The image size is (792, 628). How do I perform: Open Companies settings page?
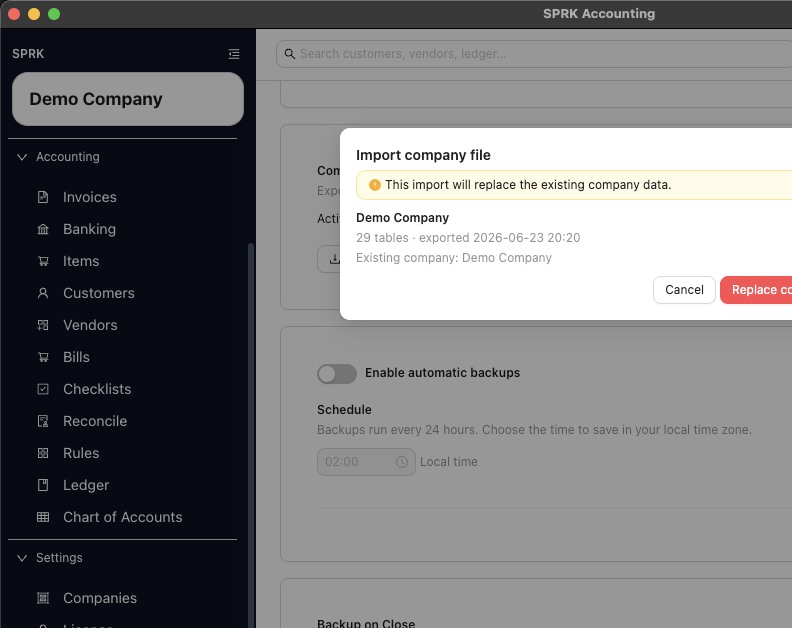(100, 598)
